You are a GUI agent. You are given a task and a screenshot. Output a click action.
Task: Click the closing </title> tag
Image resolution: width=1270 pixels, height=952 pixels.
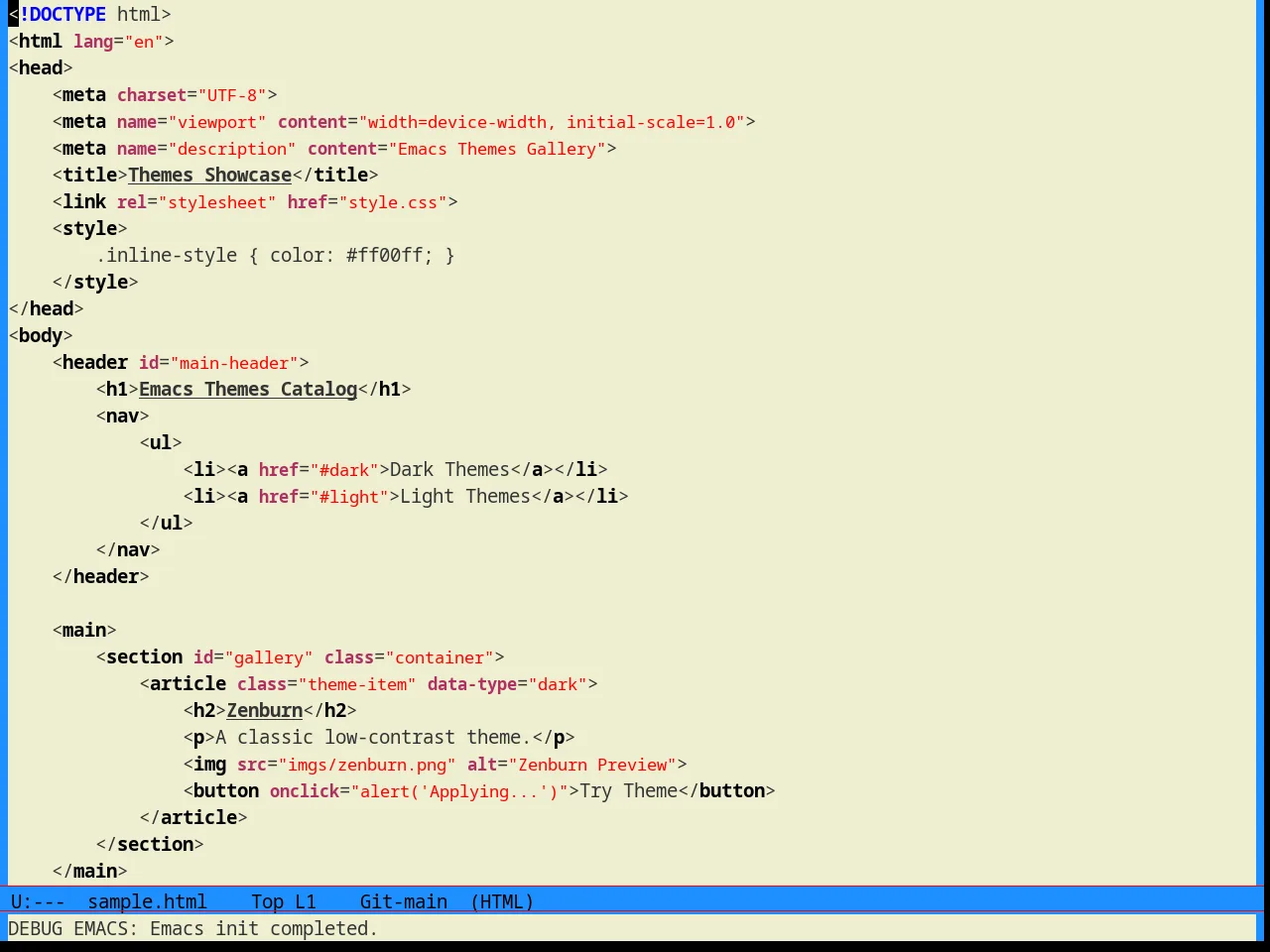(335, 175)
